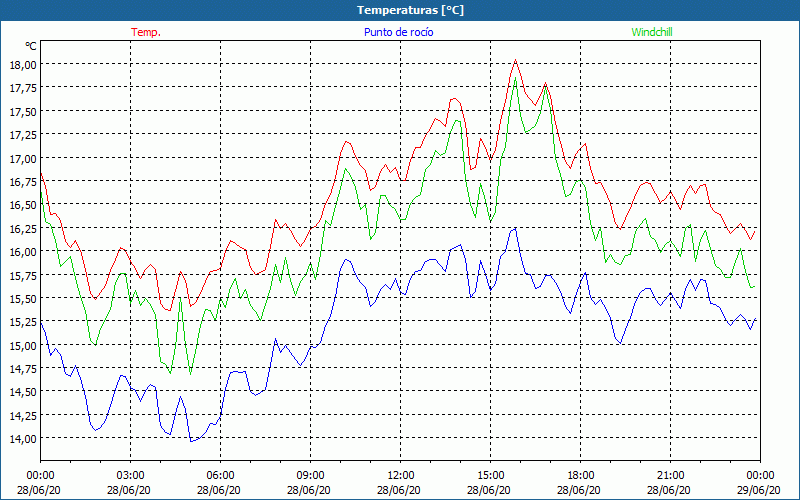Viewport: 800px width, 500px height.
Task: Click the °C axis unit label
Action: [31, 46]
